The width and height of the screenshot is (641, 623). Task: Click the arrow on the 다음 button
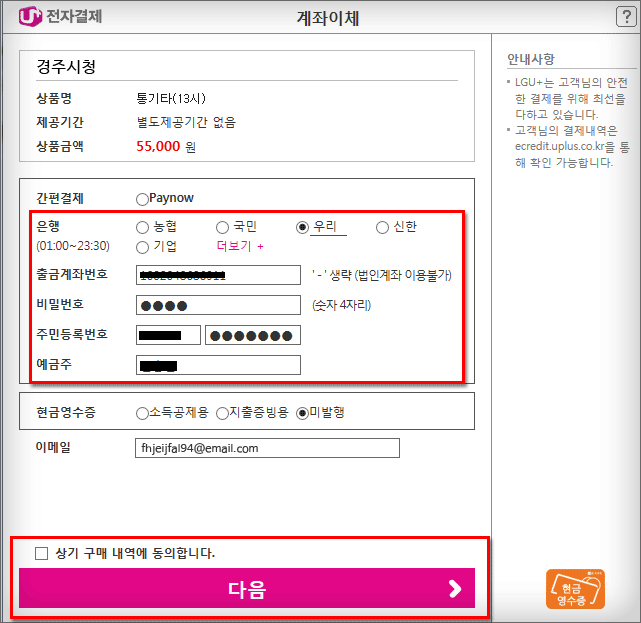point(455,589)
